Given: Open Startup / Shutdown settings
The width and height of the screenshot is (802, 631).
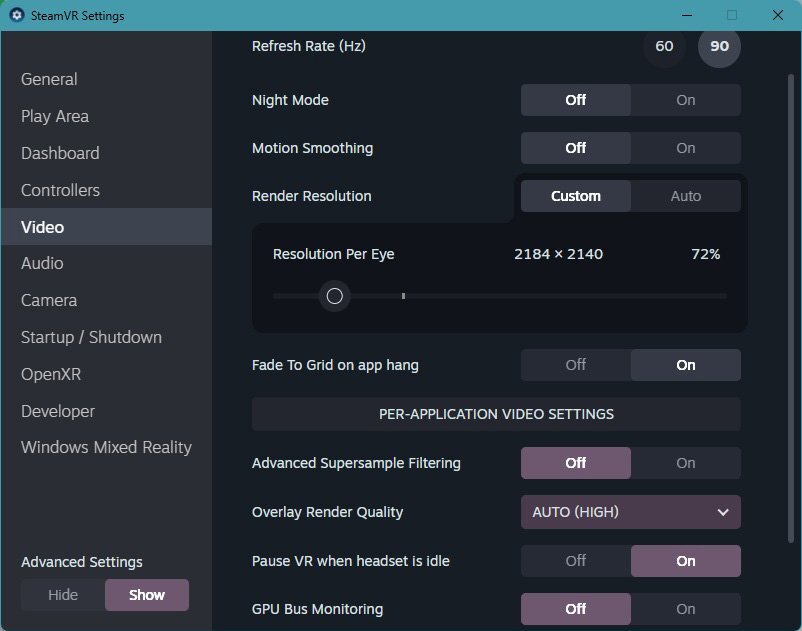Looking at the screenshot, I should tap(106, 337).
